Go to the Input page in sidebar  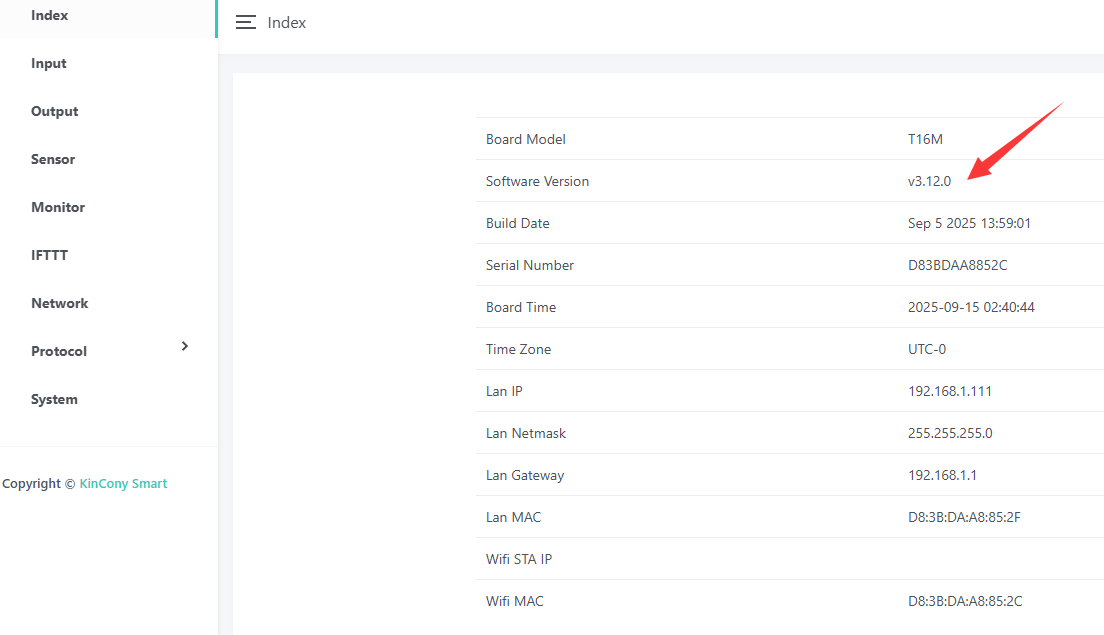tap(48, 64)
